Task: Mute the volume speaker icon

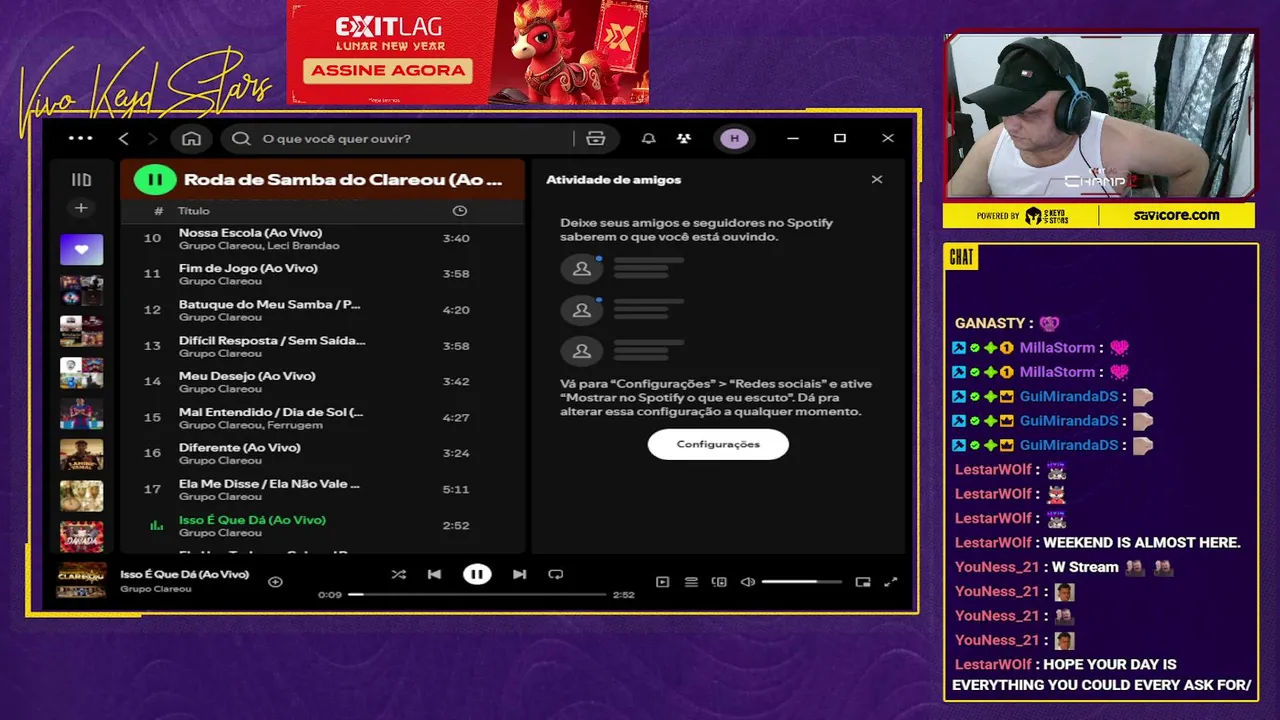Action: pos(747,582)
